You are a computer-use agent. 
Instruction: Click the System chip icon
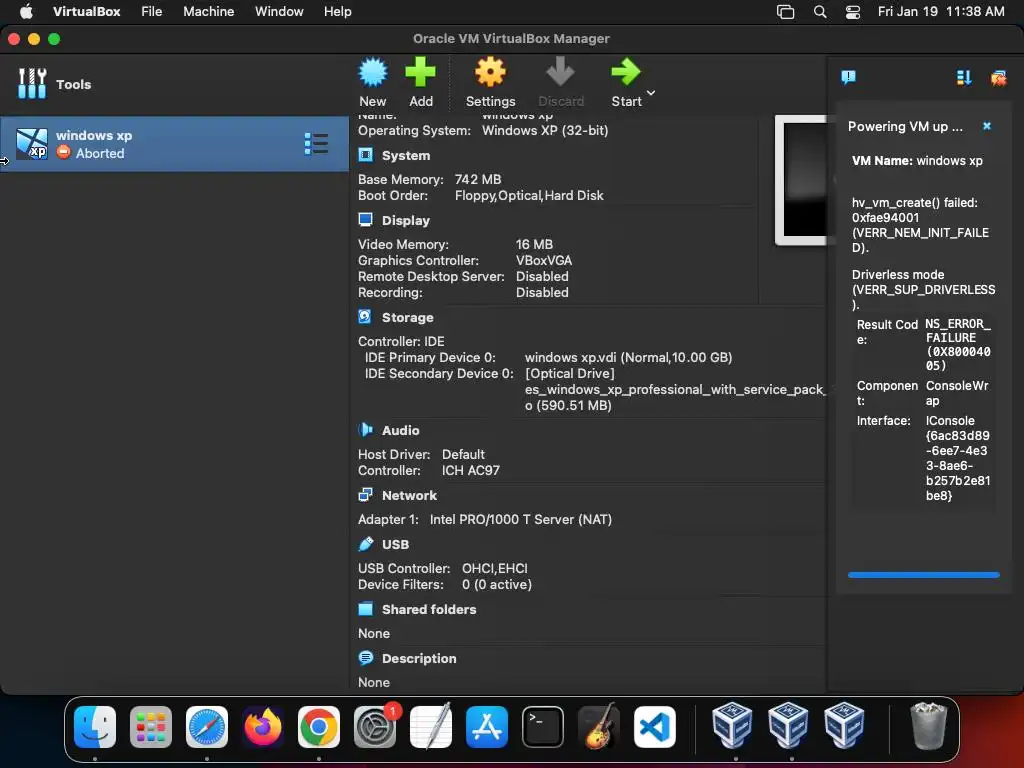point(366,155)
